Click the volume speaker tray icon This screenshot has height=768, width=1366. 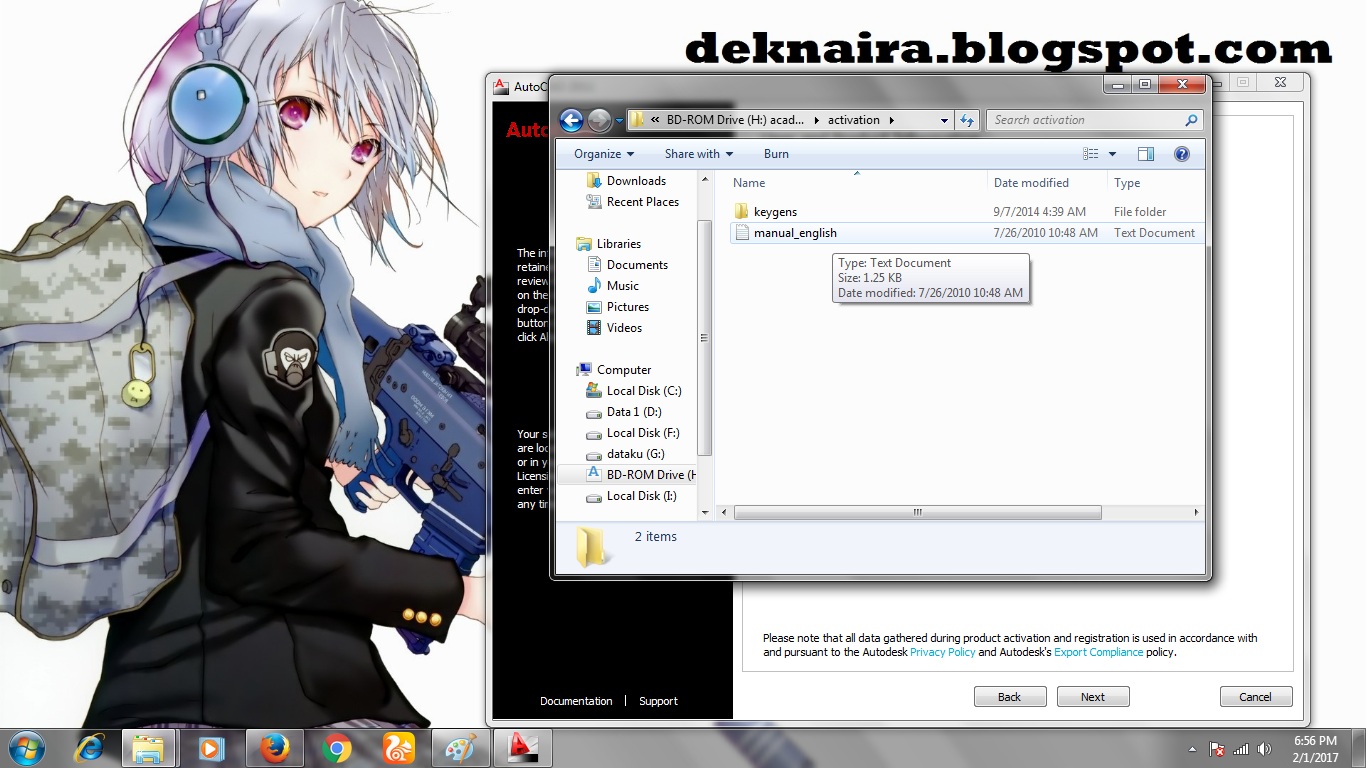tap(1266, 748)
